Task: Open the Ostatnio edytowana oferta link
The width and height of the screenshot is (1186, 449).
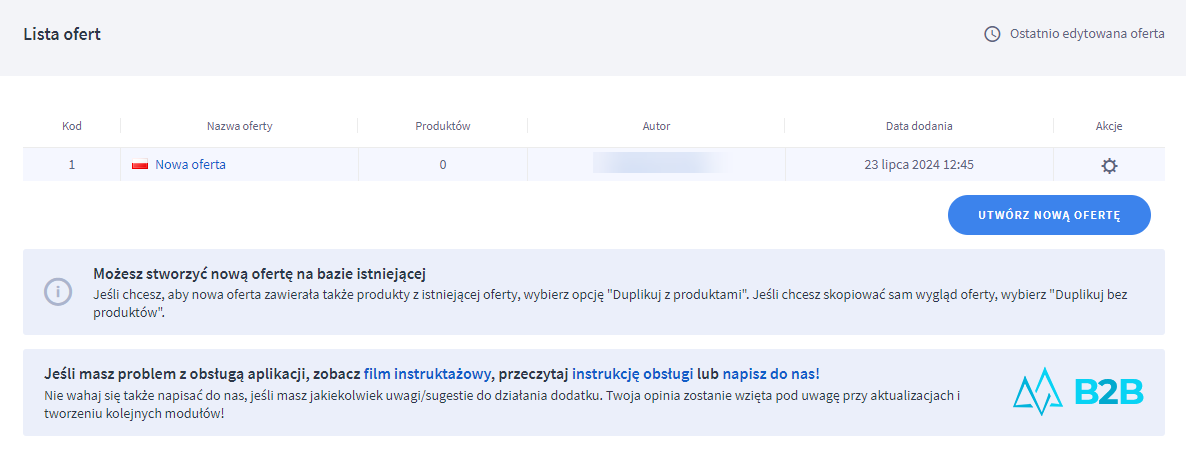Action: [1086, 34]
